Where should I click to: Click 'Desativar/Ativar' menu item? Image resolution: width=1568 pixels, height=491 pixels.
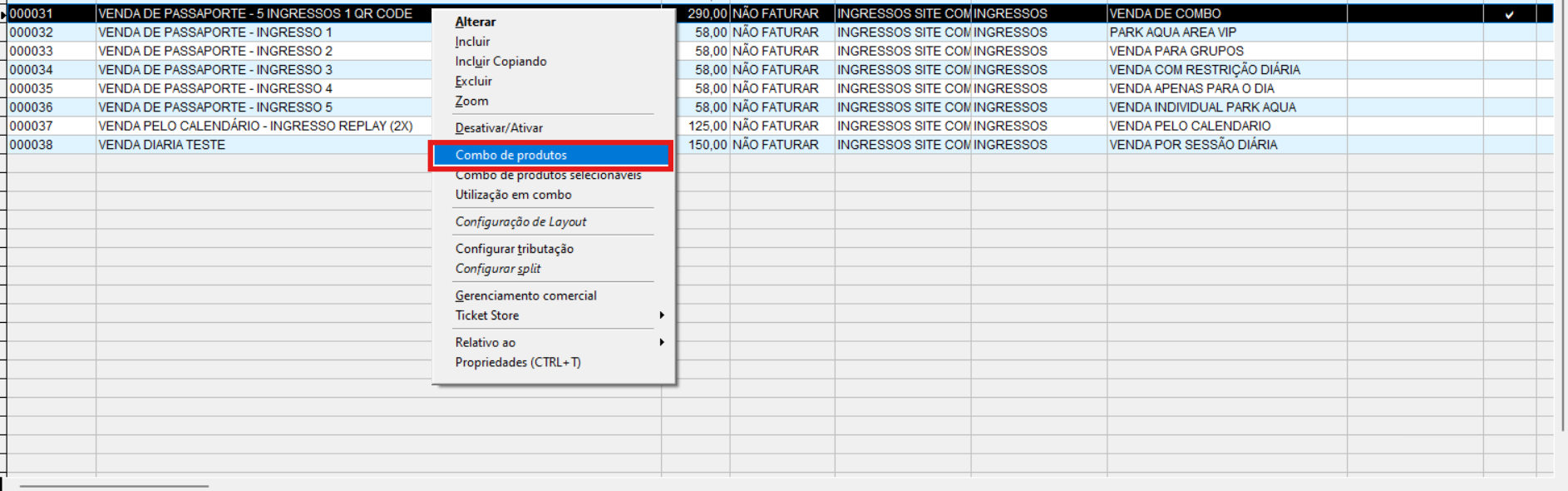point(499,128)
